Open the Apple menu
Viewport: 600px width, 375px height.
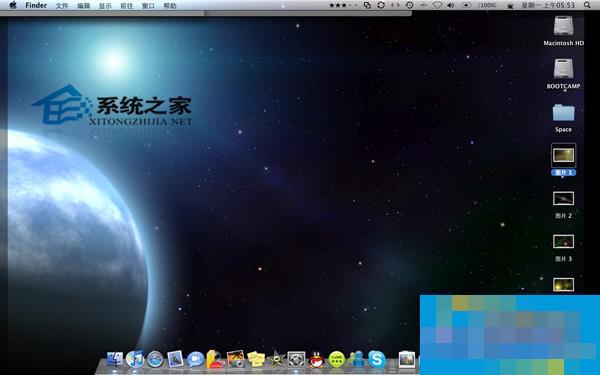coord(13,5)
